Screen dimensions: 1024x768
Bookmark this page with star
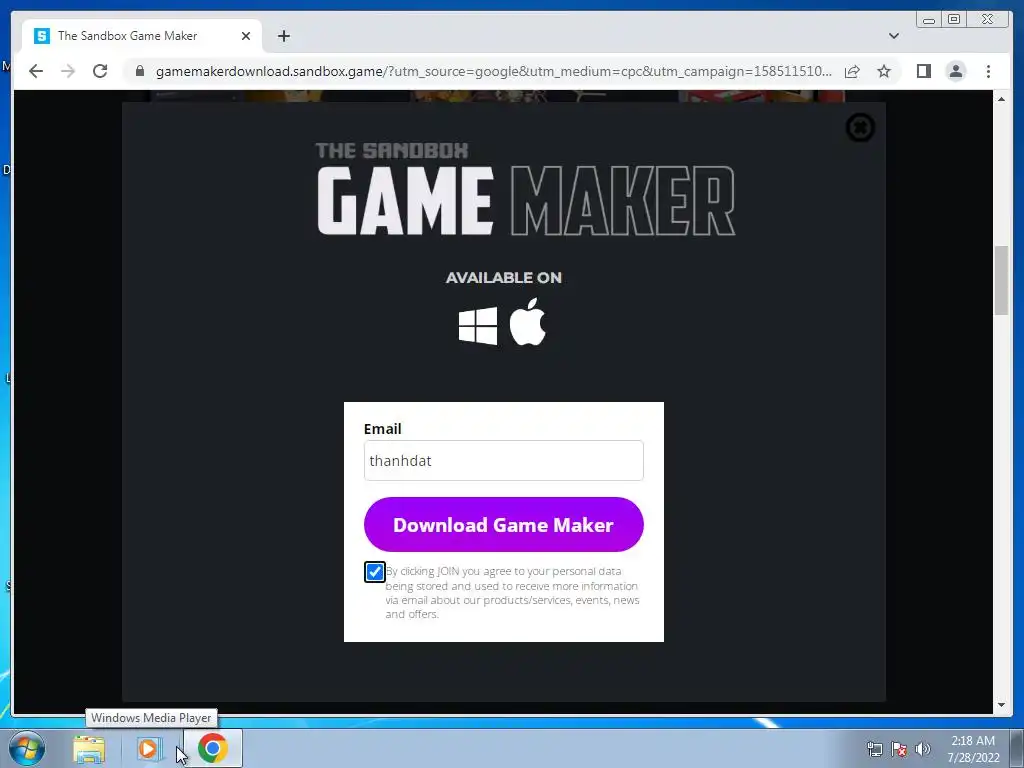click(884, 71)
